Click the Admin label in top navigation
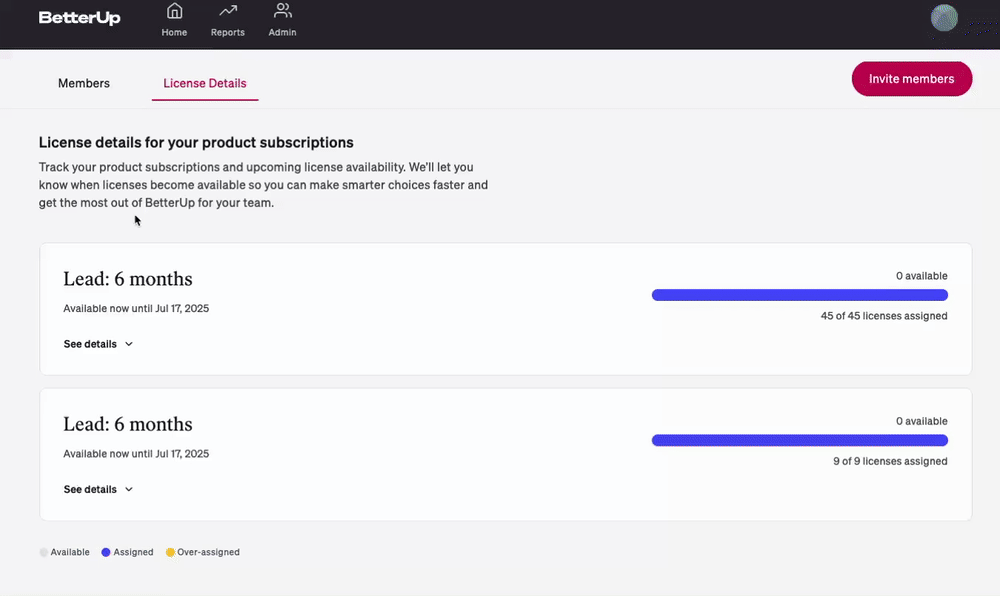 pos(283,33)
